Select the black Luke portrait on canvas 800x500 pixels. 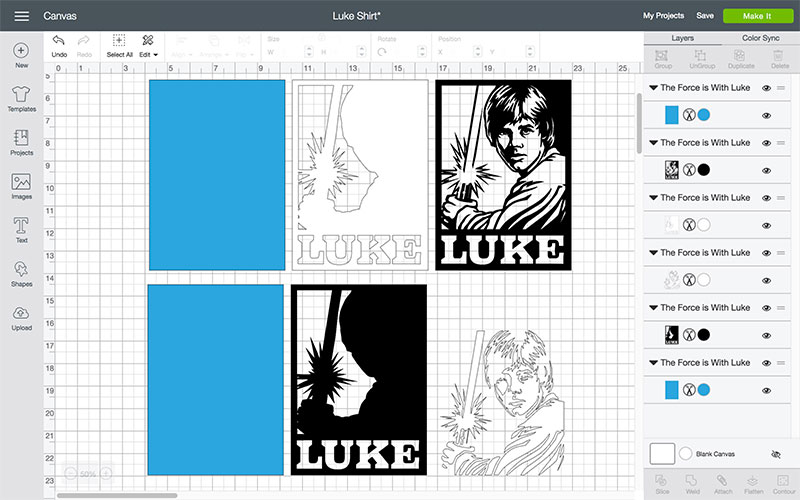coord(503,175)
